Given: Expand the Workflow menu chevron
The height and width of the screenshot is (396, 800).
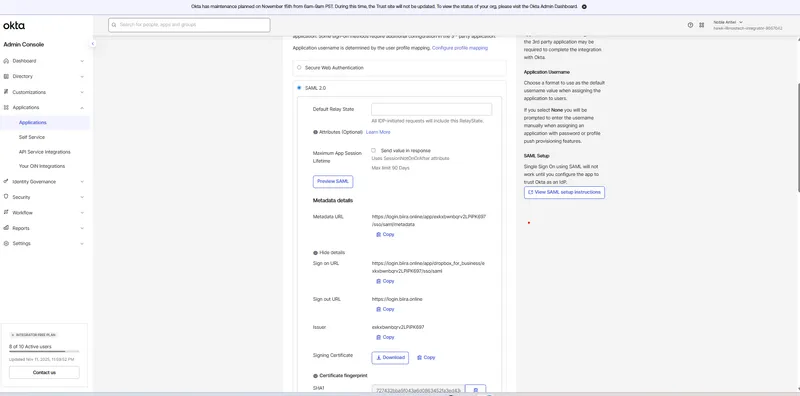Looking at the screenshot, I should [82, 213].
